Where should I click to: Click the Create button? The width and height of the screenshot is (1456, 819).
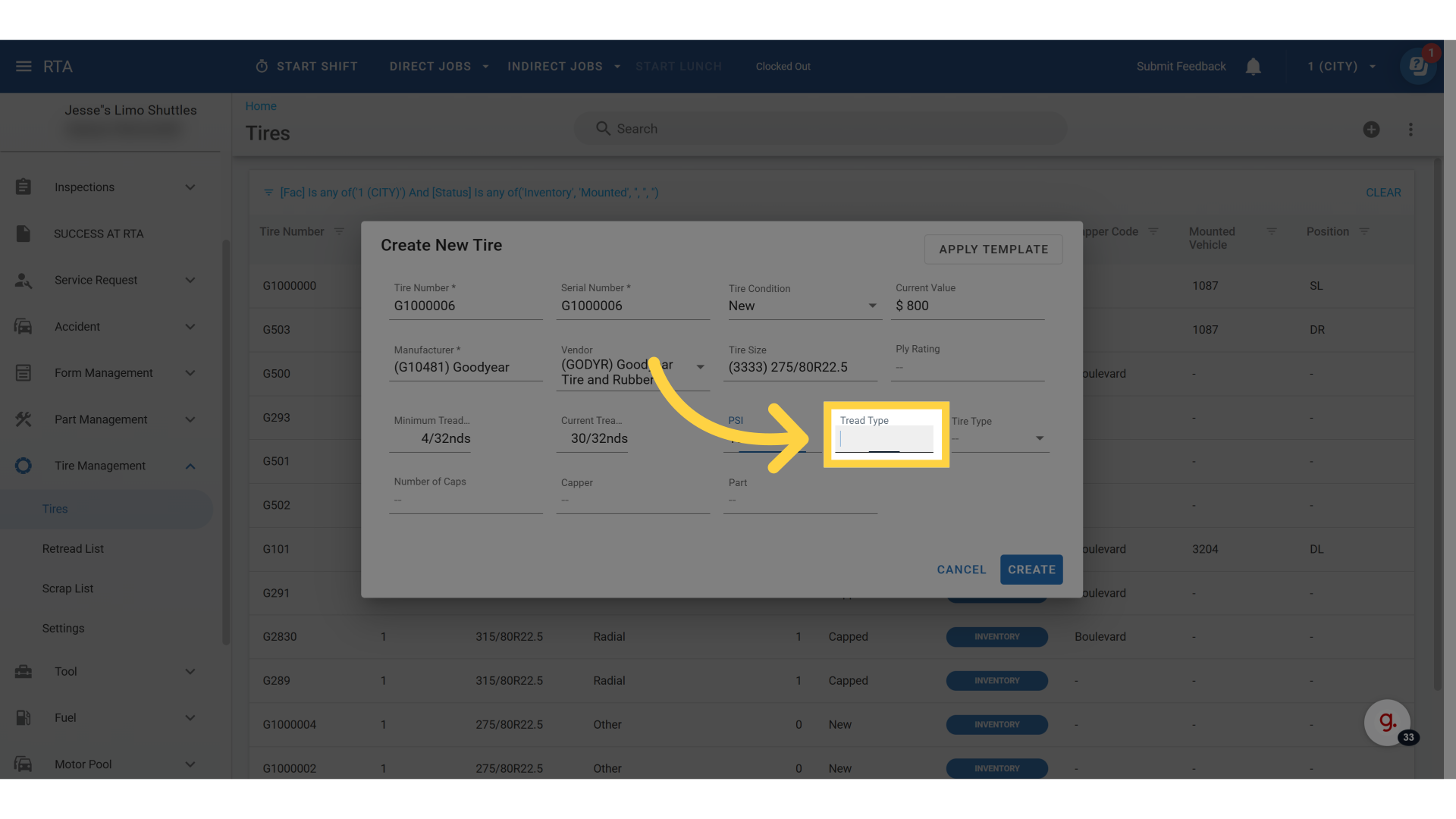[x=1031, y=570]
